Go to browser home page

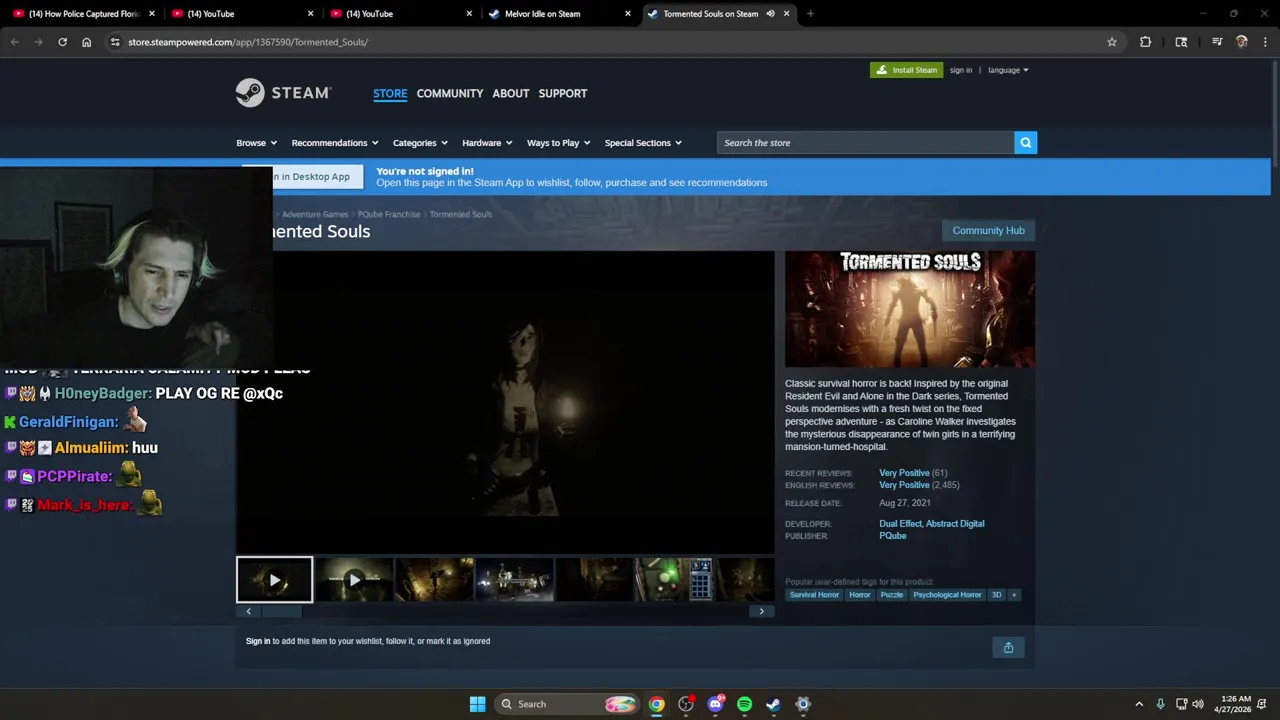click(x=86, y=42)
